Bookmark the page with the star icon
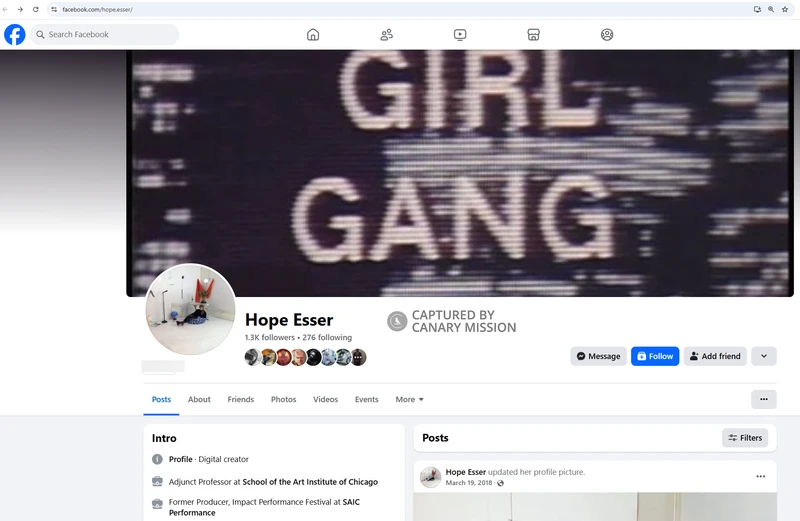Image resolution: width=800 pixels, height=521 pixels. point(785,9)
